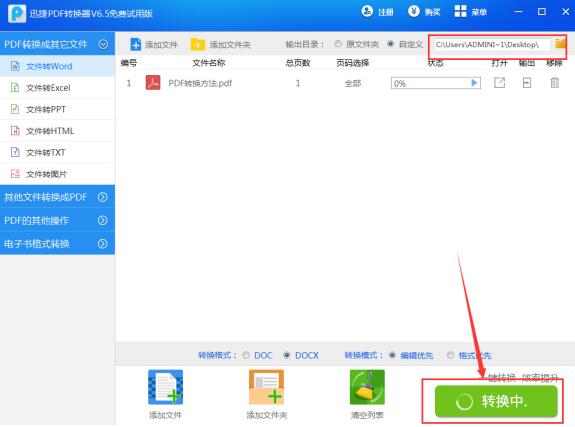Click the large 添加文件 icon at bottom

pos(165,387)
